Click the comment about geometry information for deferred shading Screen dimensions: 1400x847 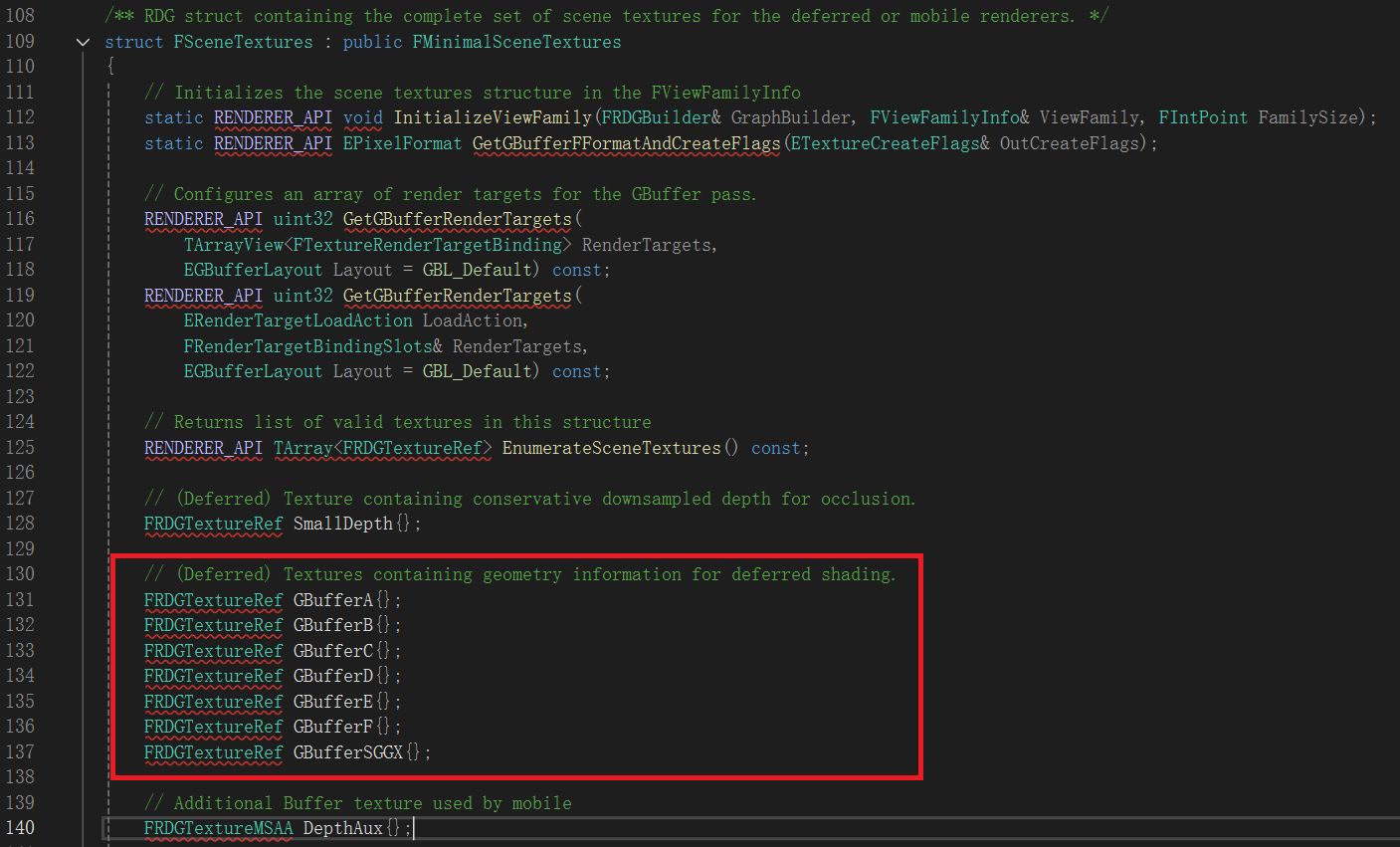coord(519,574)
